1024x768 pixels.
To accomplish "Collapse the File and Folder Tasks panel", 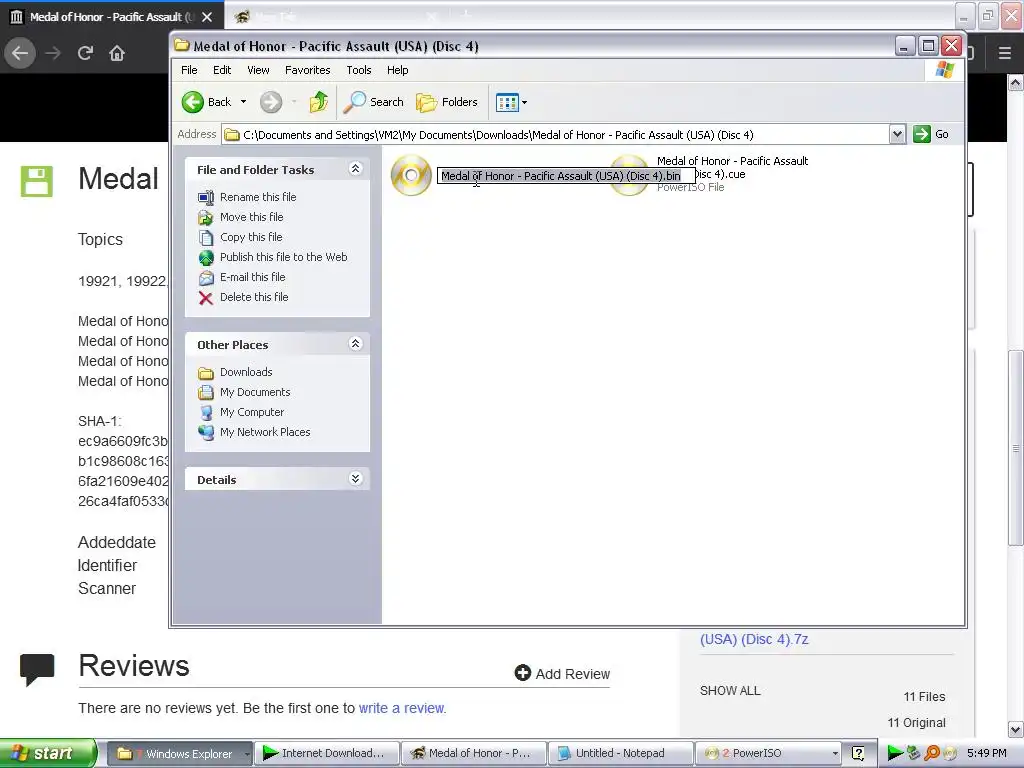I will click(x=355, y=169).
